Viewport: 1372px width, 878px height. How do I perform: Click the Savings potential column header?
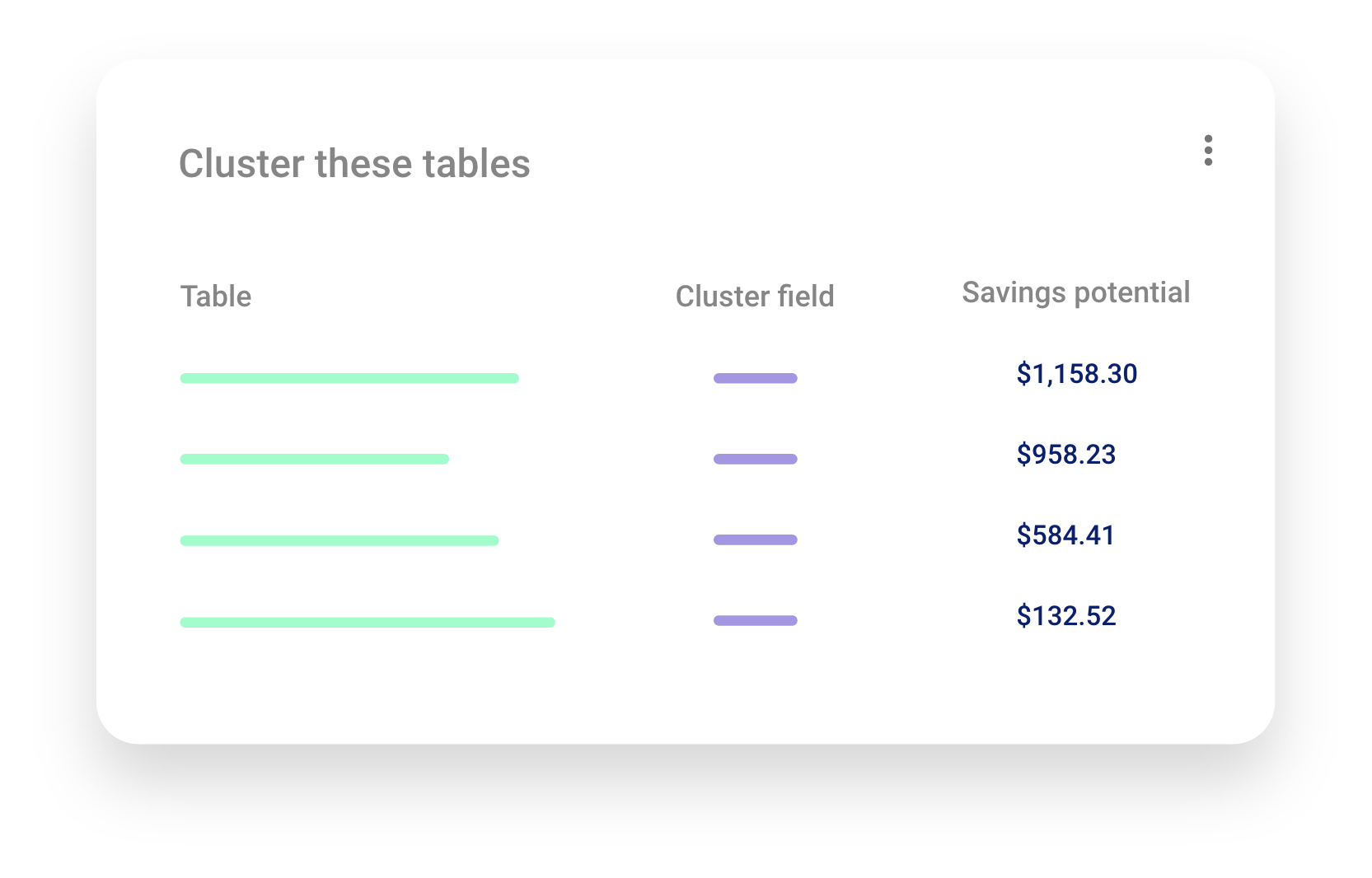coord(1075,292)
